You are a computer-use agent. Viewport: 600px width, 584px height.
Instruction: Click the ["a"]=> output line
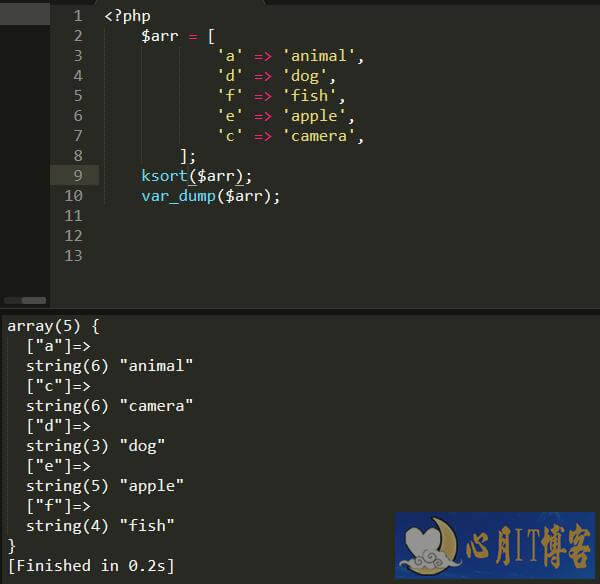[x=58, y=346]
